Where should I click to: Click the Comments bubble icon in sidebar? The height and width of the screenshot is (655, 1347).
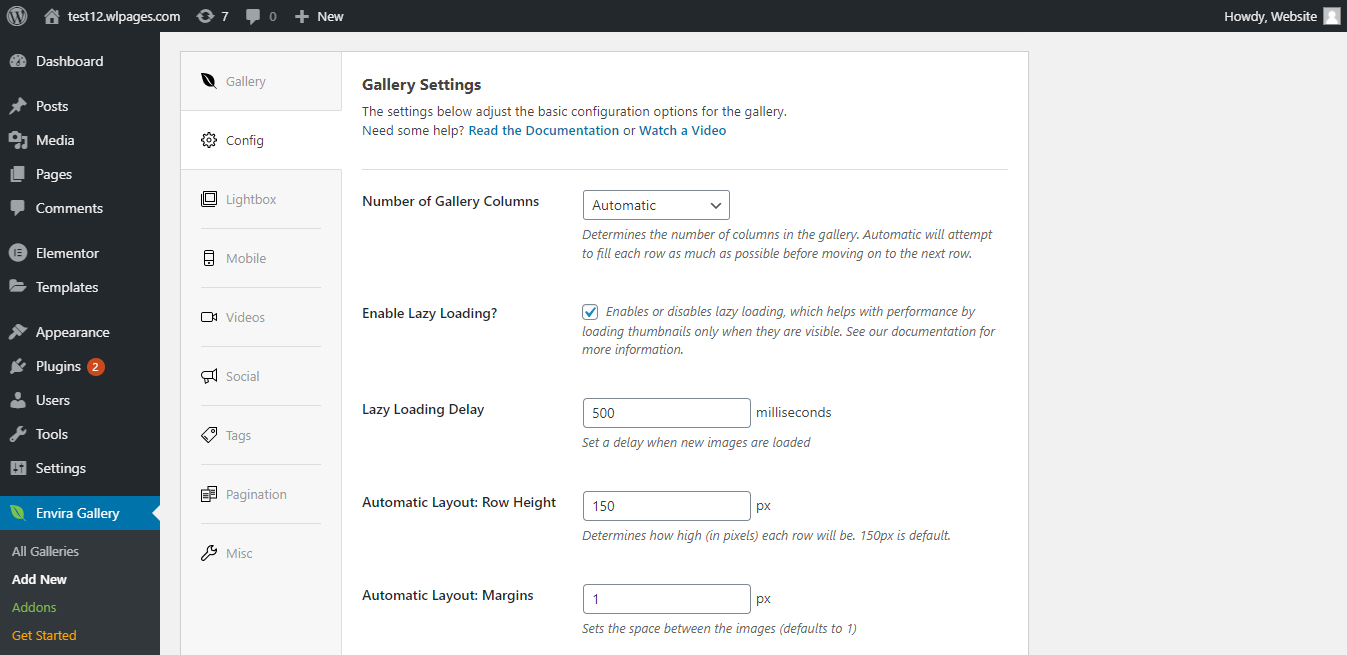(18, 208)
